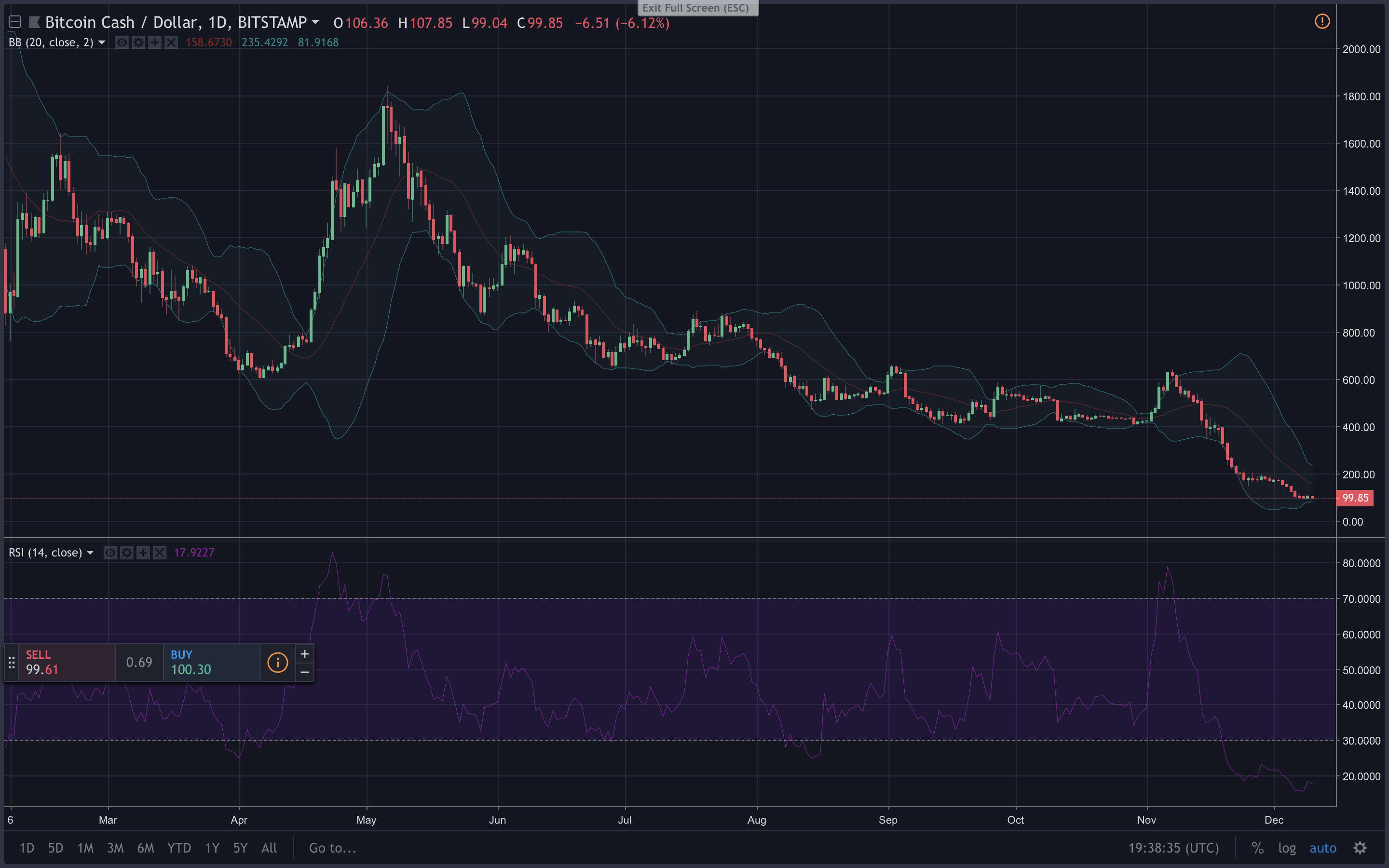Image resolution: width=1389 pixels, height=868 pixels.
Task: Click the plus icon on RSI indicator
Action: (x=143, y=552)
